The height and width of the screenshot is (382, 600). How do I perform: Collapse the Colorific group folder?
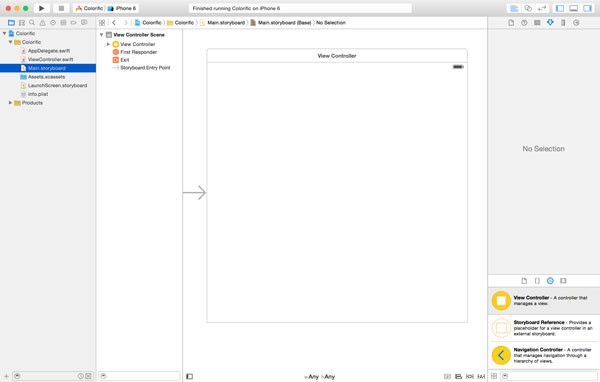click(10, 42)
